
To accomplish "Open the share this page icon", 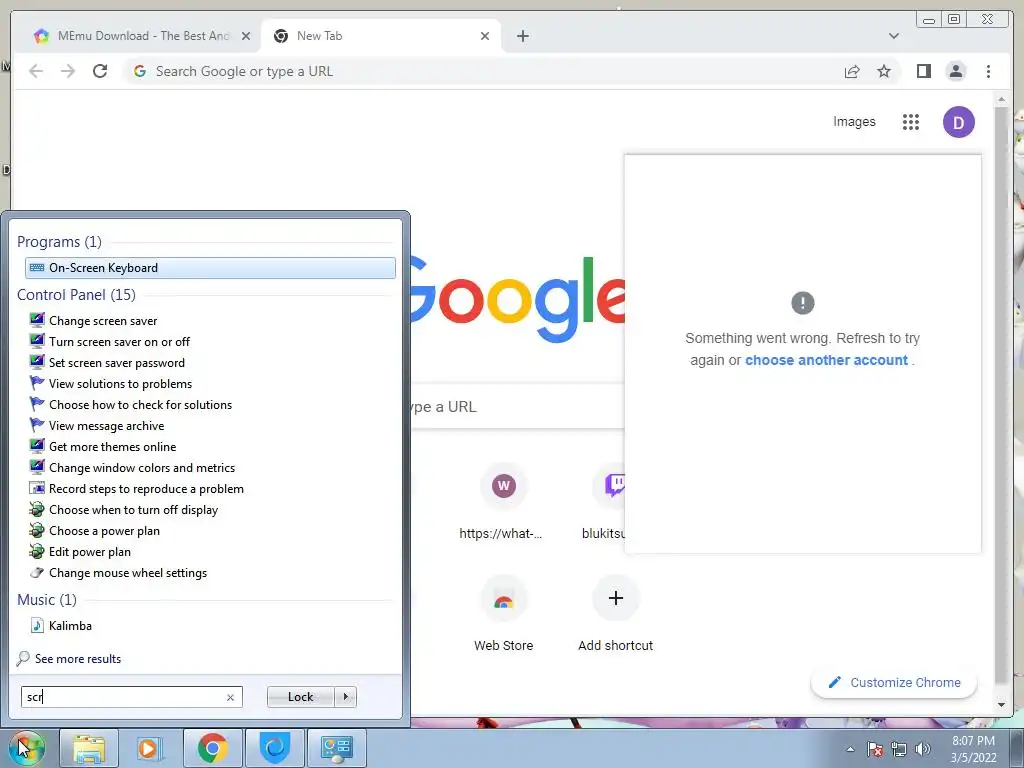I will tap(852, 71).
